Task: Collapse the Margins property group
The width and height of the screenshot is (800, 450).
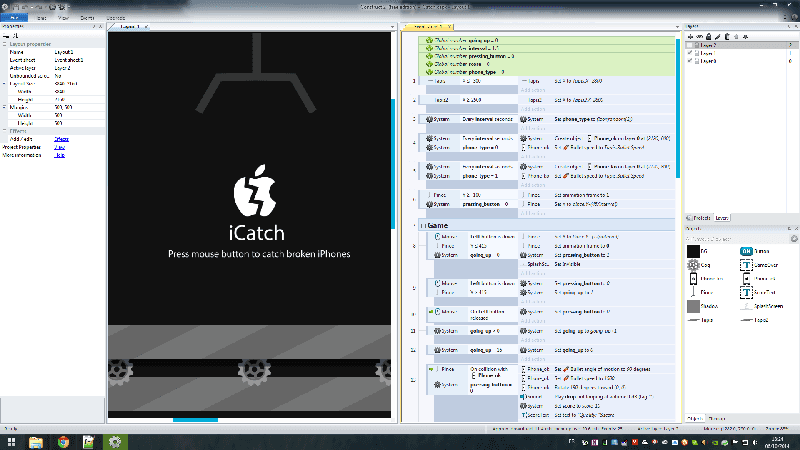Action: (x=5, y=107)
